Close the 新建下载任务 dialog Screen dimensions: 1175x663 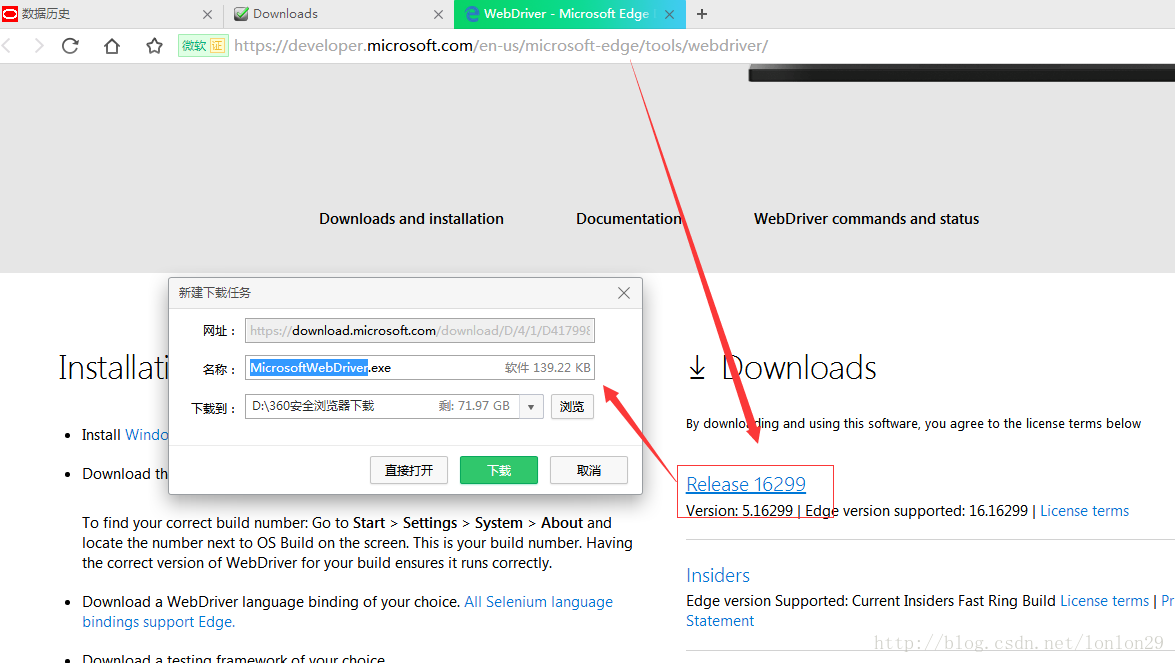tap(623, 293)
